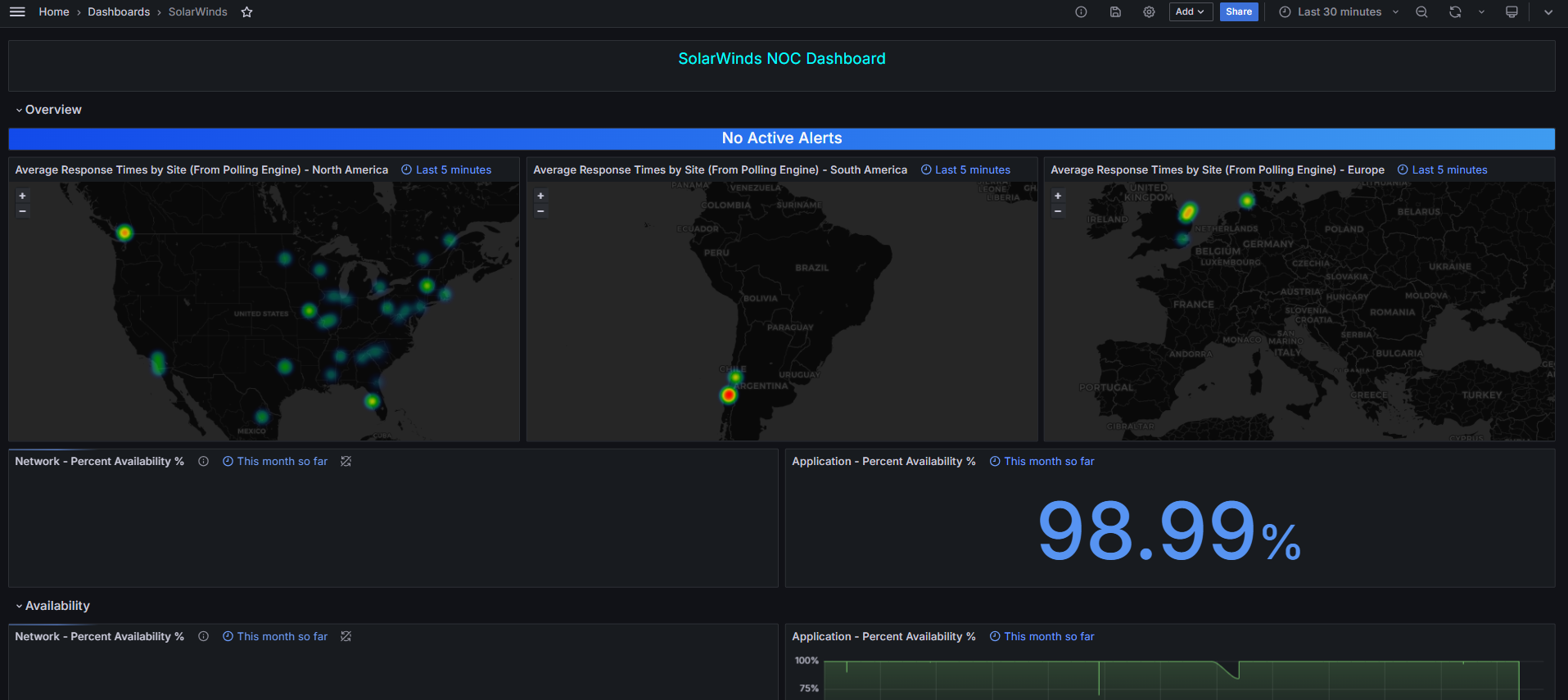Image resolution: width=1568 pixels, height=700 pixels.
Task: Open the dashboard insights info icon in the top bar
Action: pos(1081,12)
